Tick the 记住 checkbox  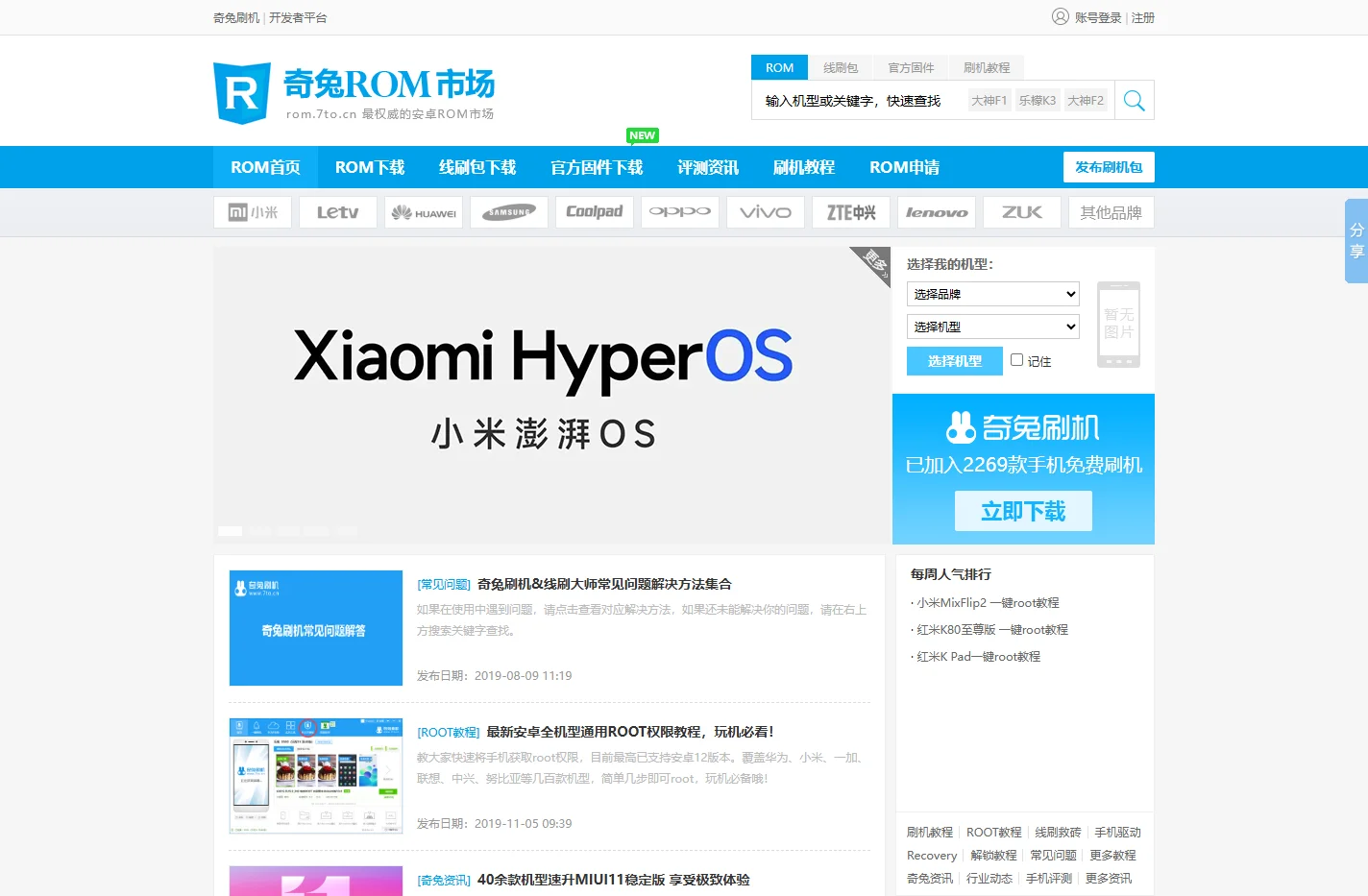[x=1016, y=360]
